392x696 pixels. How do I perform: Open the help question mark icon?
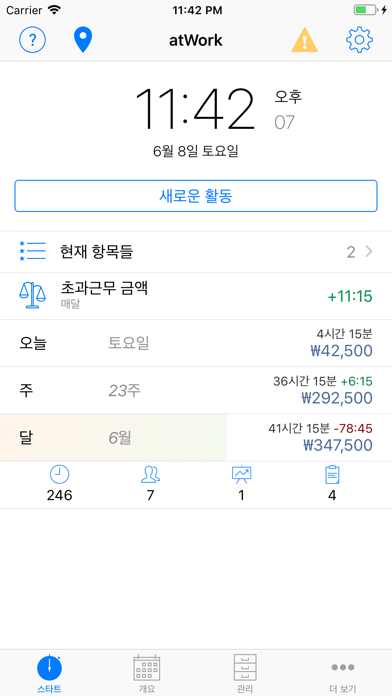(x=32, y=40)
